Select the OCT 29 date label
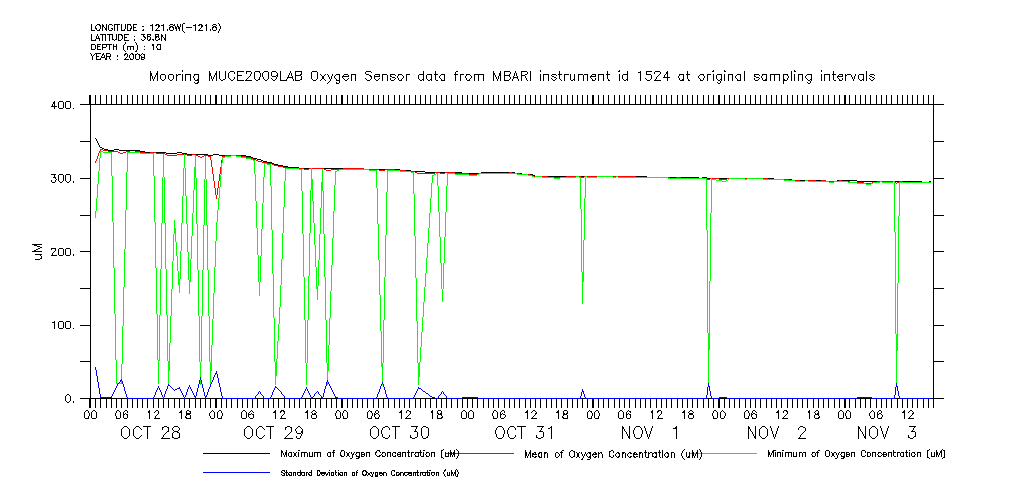The image size is (1009, 504). [x=273, y=433]
